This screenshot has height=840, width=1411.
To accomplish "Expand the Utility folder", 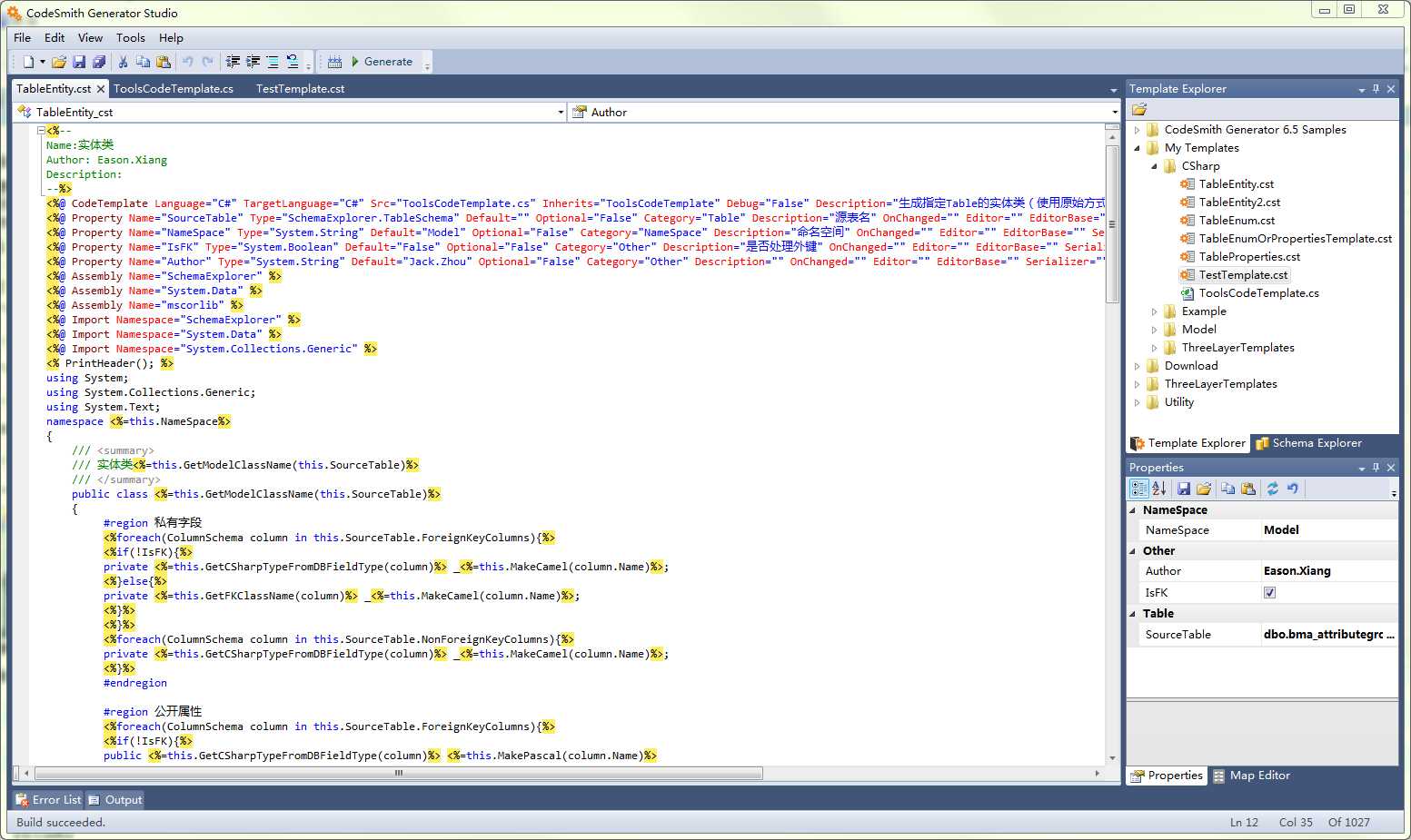I will point(1137,402).
